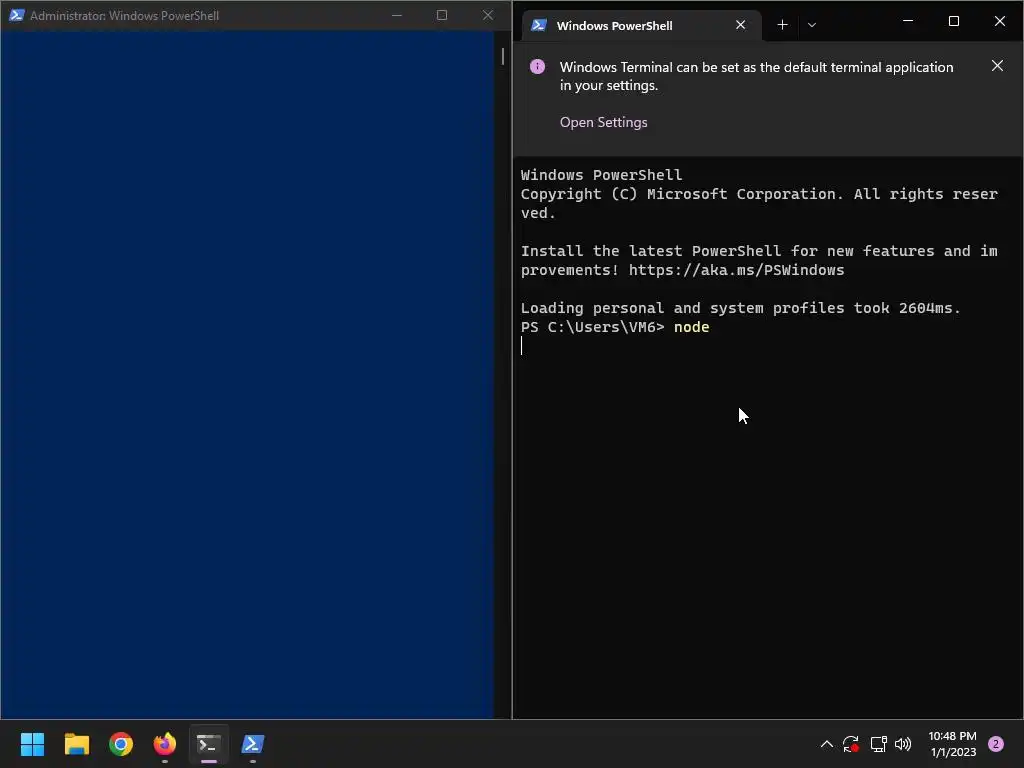Click the PowerShell icon on terminal tab
Viewport: 1024px width, 768px height.
point(539,25)
